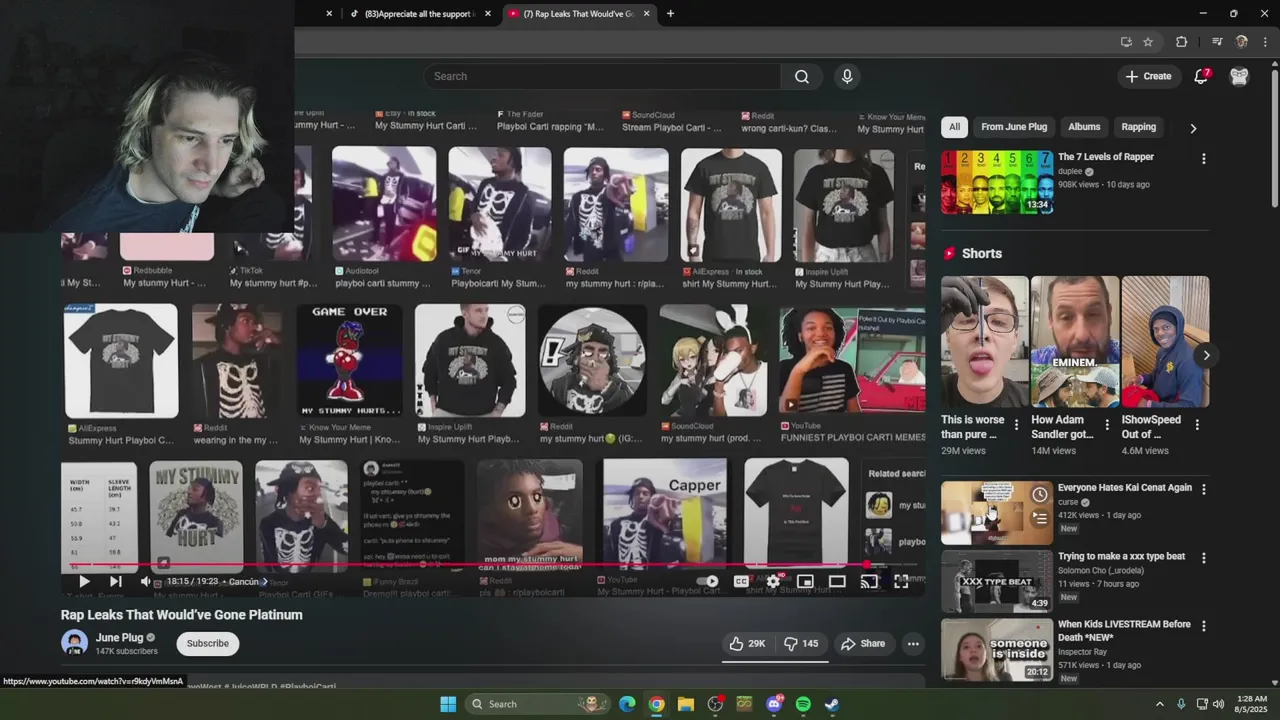Switch to theater mode view

(837, 581)
